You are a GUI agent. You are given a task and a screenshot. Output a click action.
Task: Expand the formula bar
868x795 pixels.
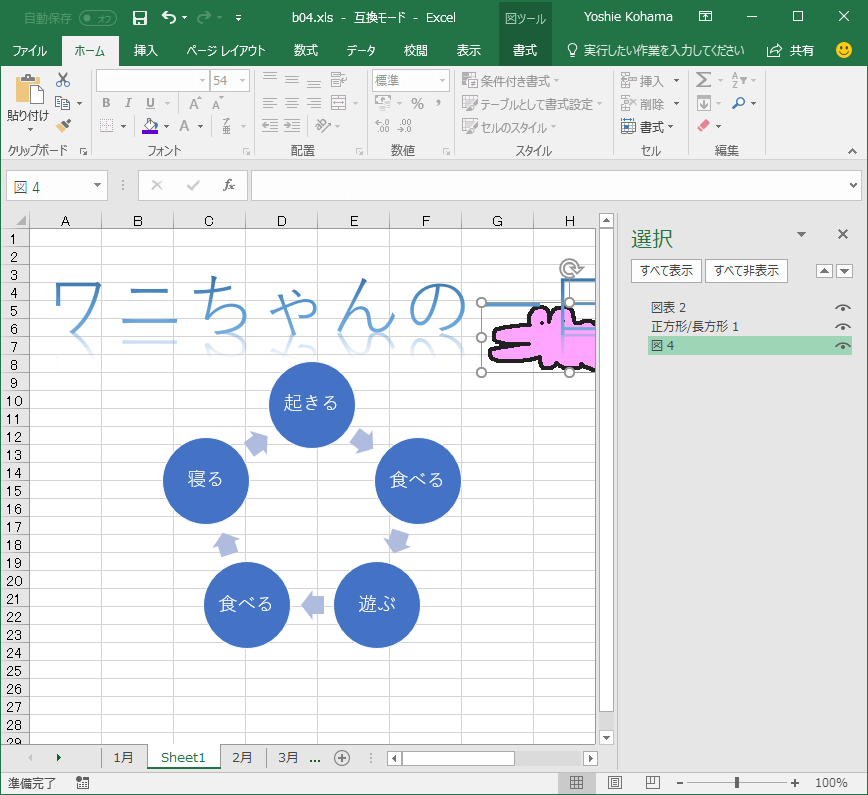(853, 185)
